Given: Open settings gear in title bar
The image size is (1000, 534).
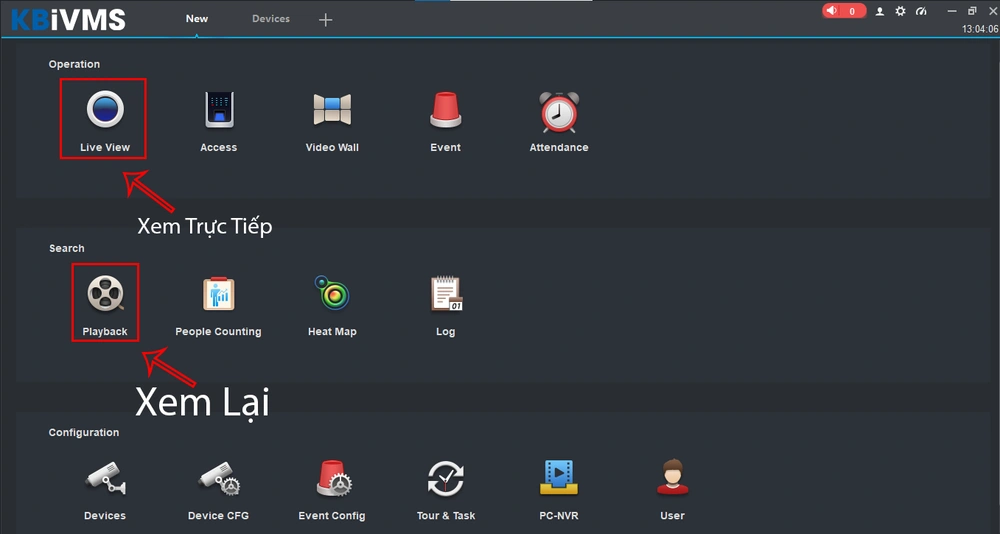Looking at the screenshot, I should point(900,11).
